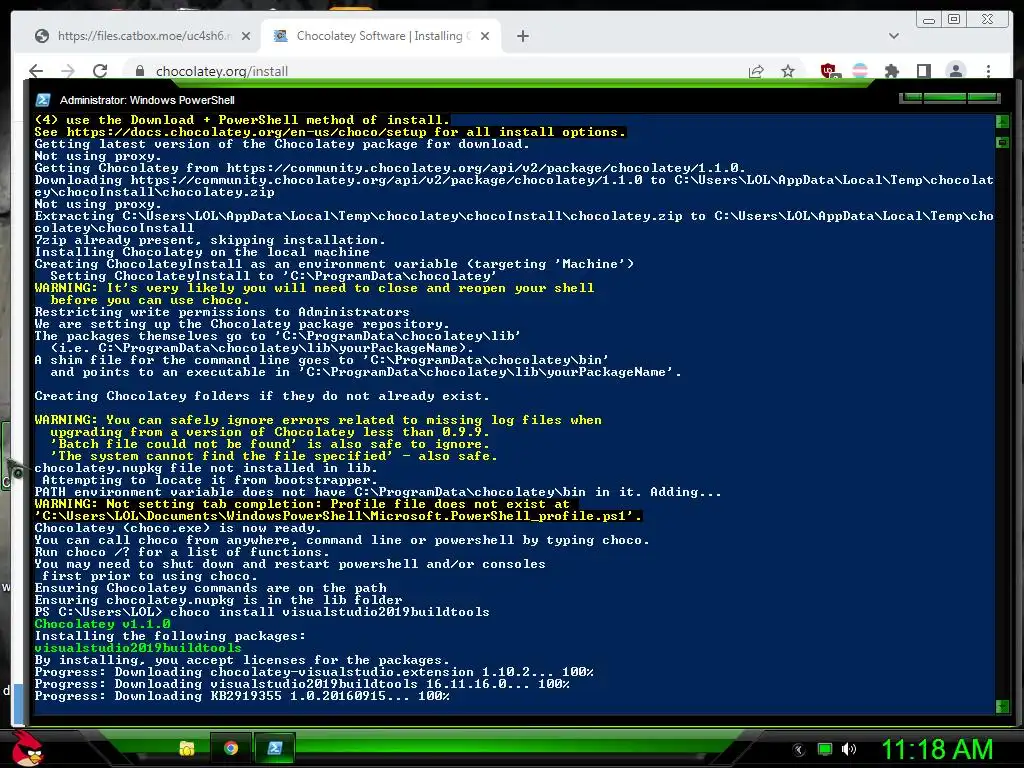Go back in Chrome
Screen dimensions: 1024x768
[36, 71]
